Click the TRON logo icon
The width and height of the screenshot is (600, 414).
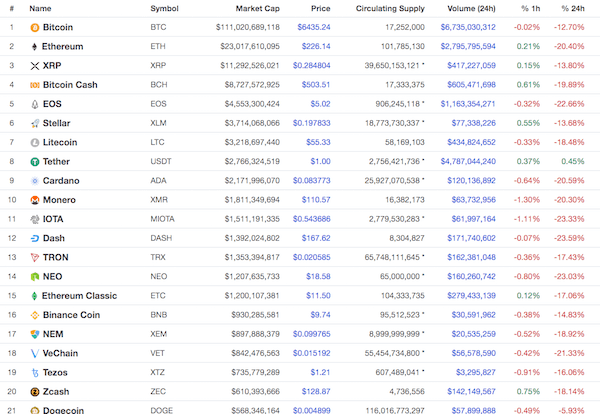coord(35,258)
